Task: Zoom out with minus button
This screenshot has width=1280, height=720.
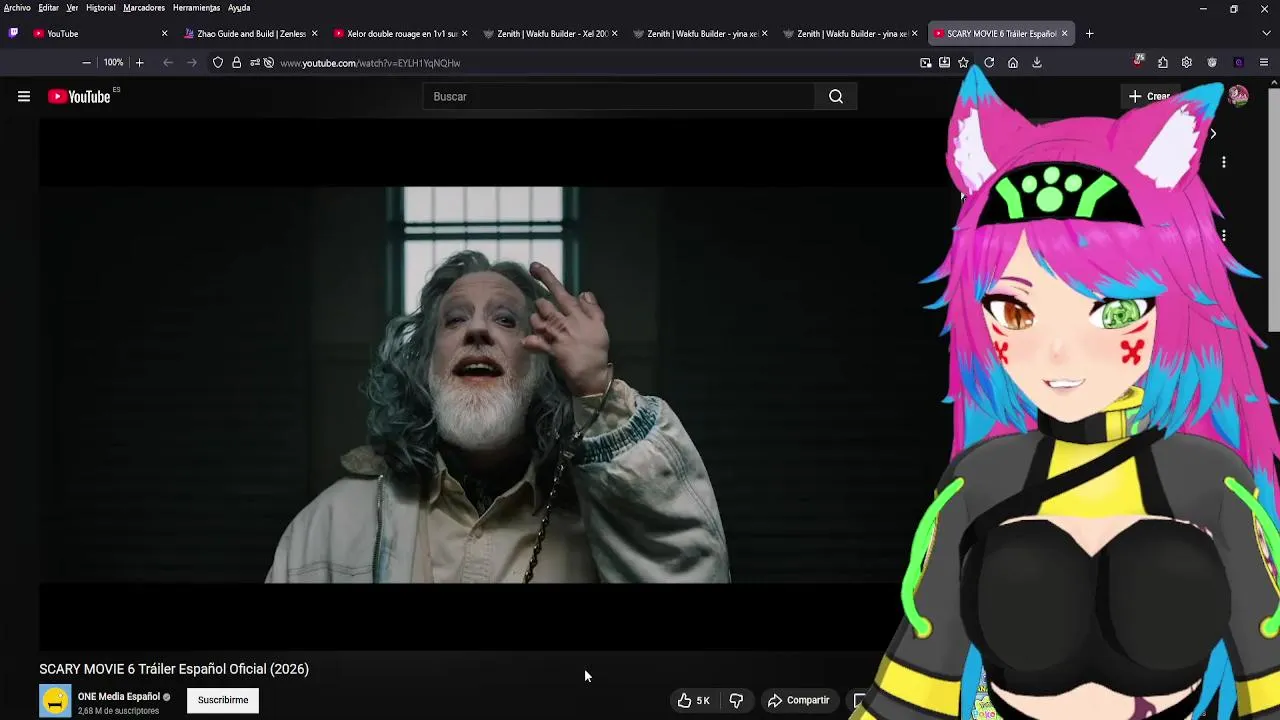Action: click(86, 63)
